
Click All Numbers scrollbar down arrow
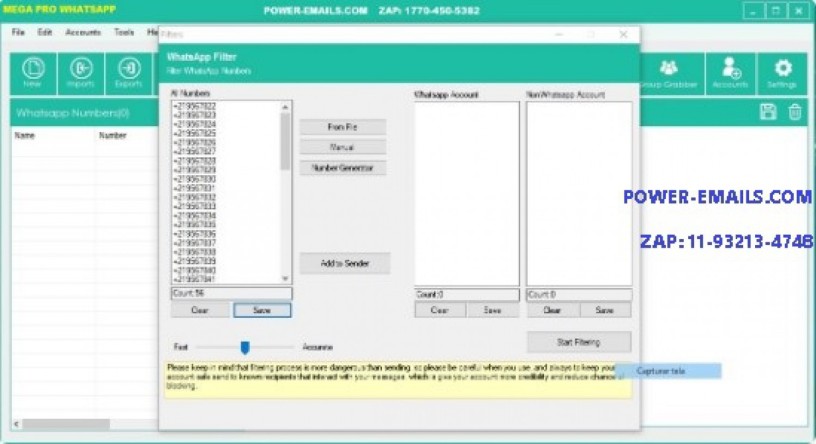(x=285, y=278)
